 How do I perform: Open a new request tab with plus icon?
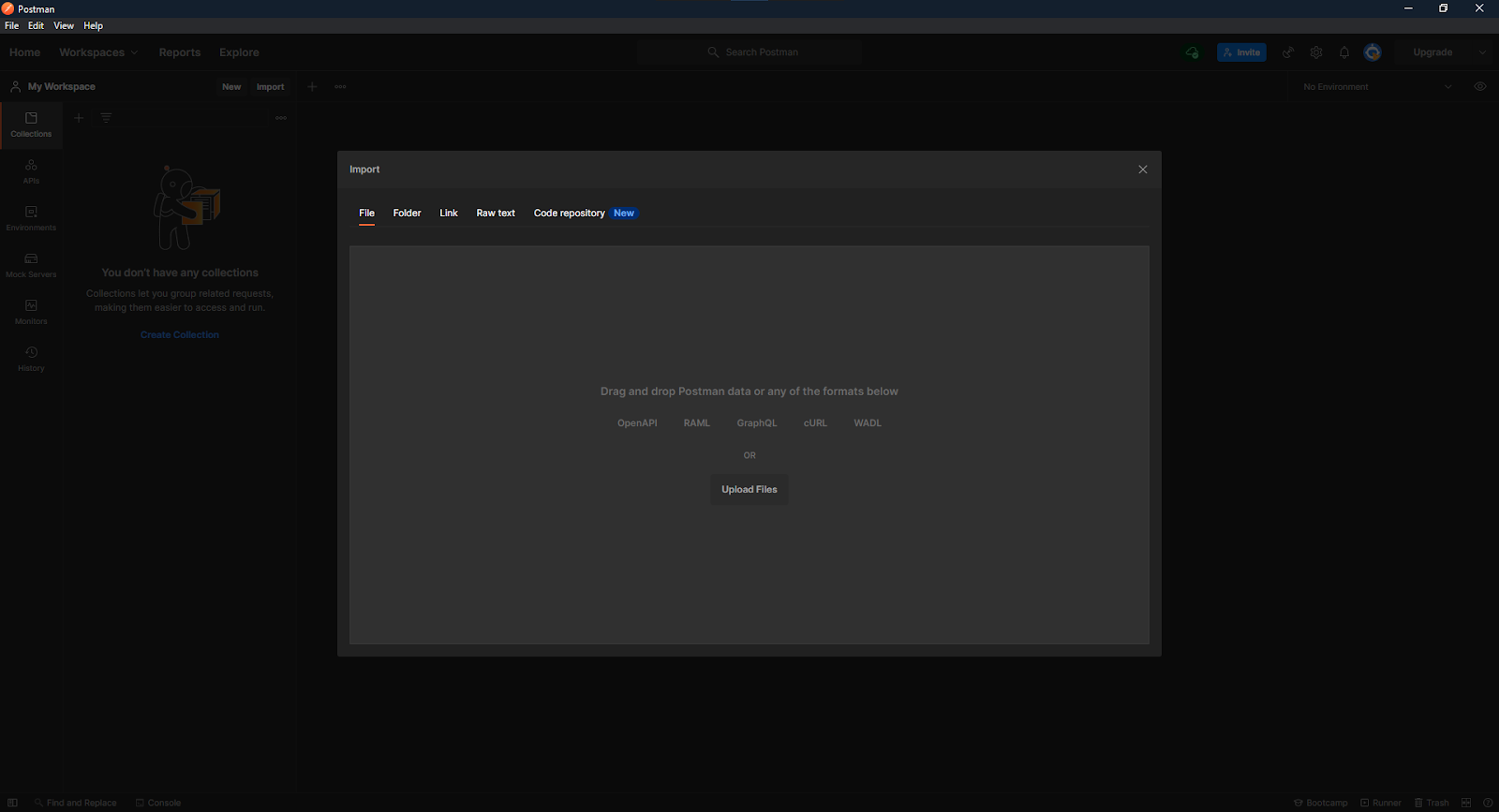[x=313, y=87]
